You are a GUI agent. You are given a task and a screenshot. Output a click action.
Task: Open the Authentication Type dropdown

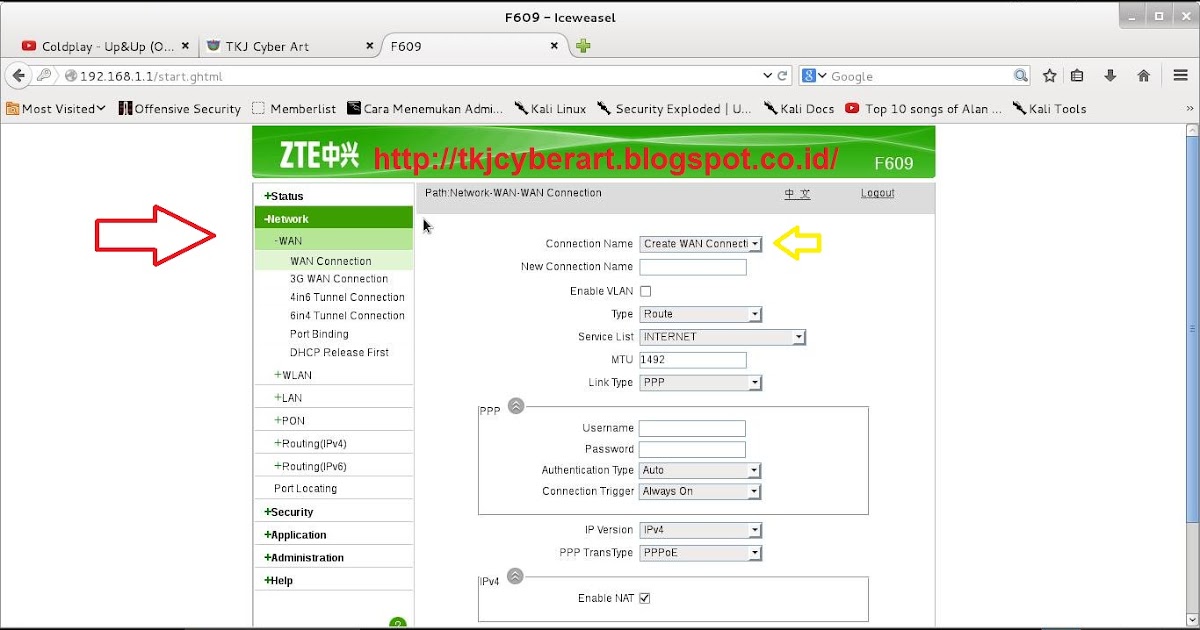[x=700, y=470]
